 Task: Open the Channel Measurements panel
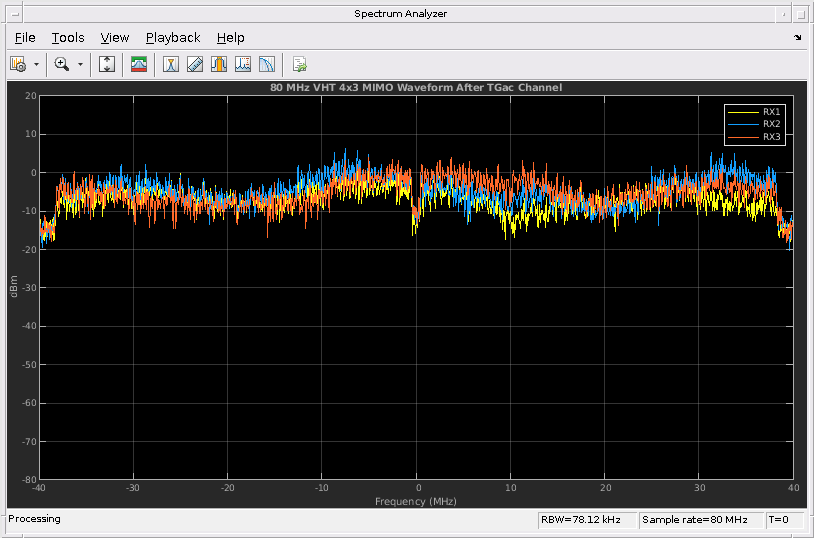point(219,64)
